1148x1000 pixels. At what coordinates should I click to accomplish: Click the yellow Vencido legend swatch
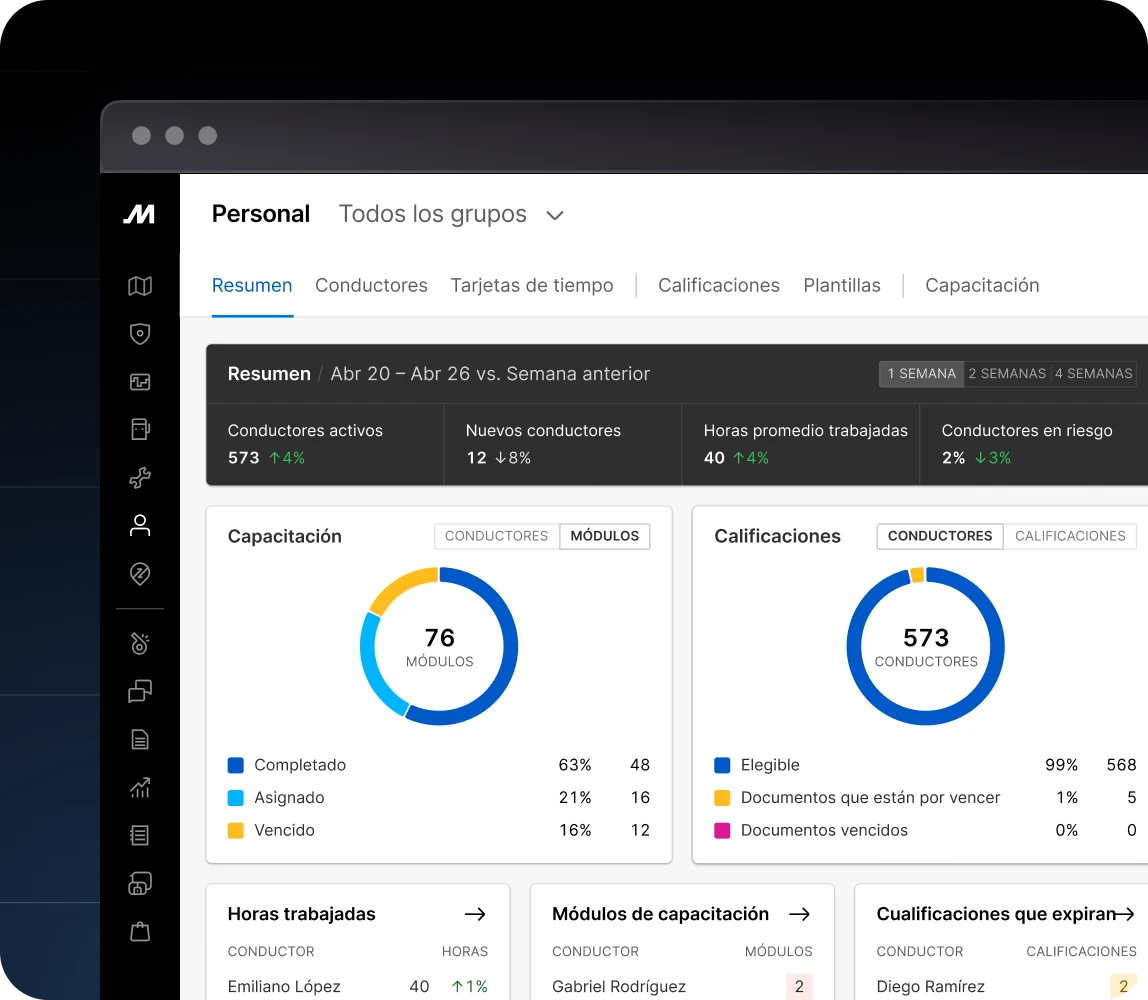pos(234,830)
